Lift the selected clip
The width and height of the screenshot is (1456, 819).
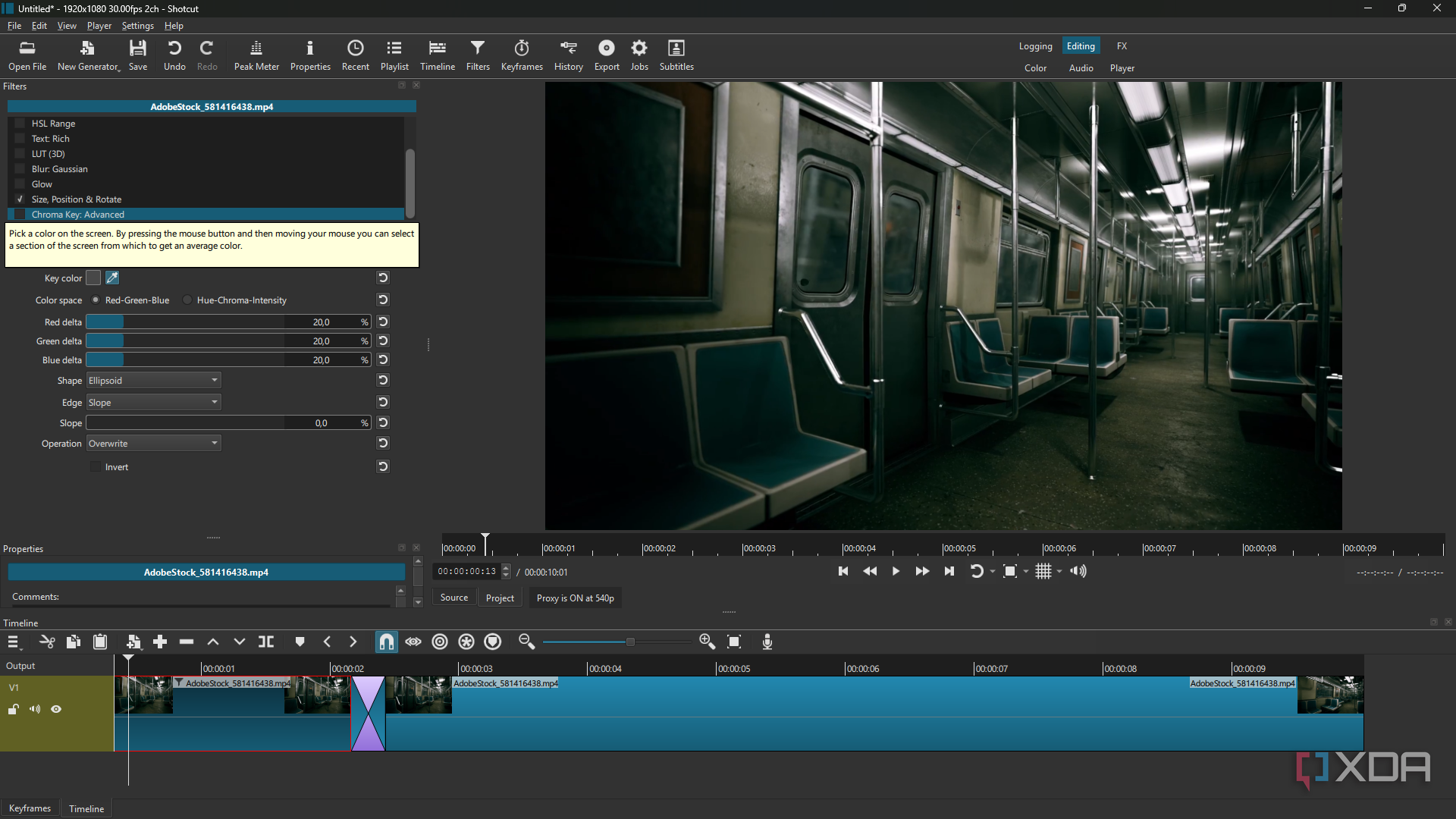pos(213,642)
